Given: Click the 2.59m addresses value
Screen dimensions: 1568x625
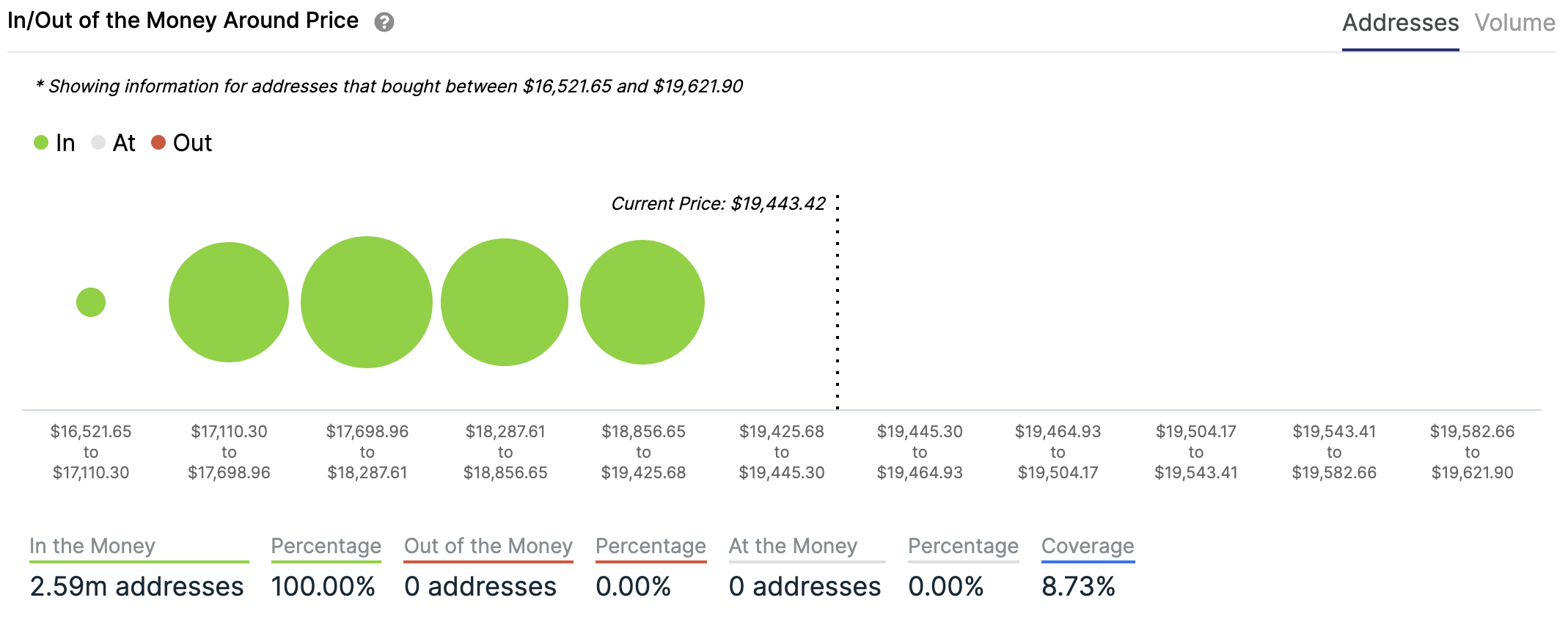Looking at the screenshot, I should (x=136, y=587).
